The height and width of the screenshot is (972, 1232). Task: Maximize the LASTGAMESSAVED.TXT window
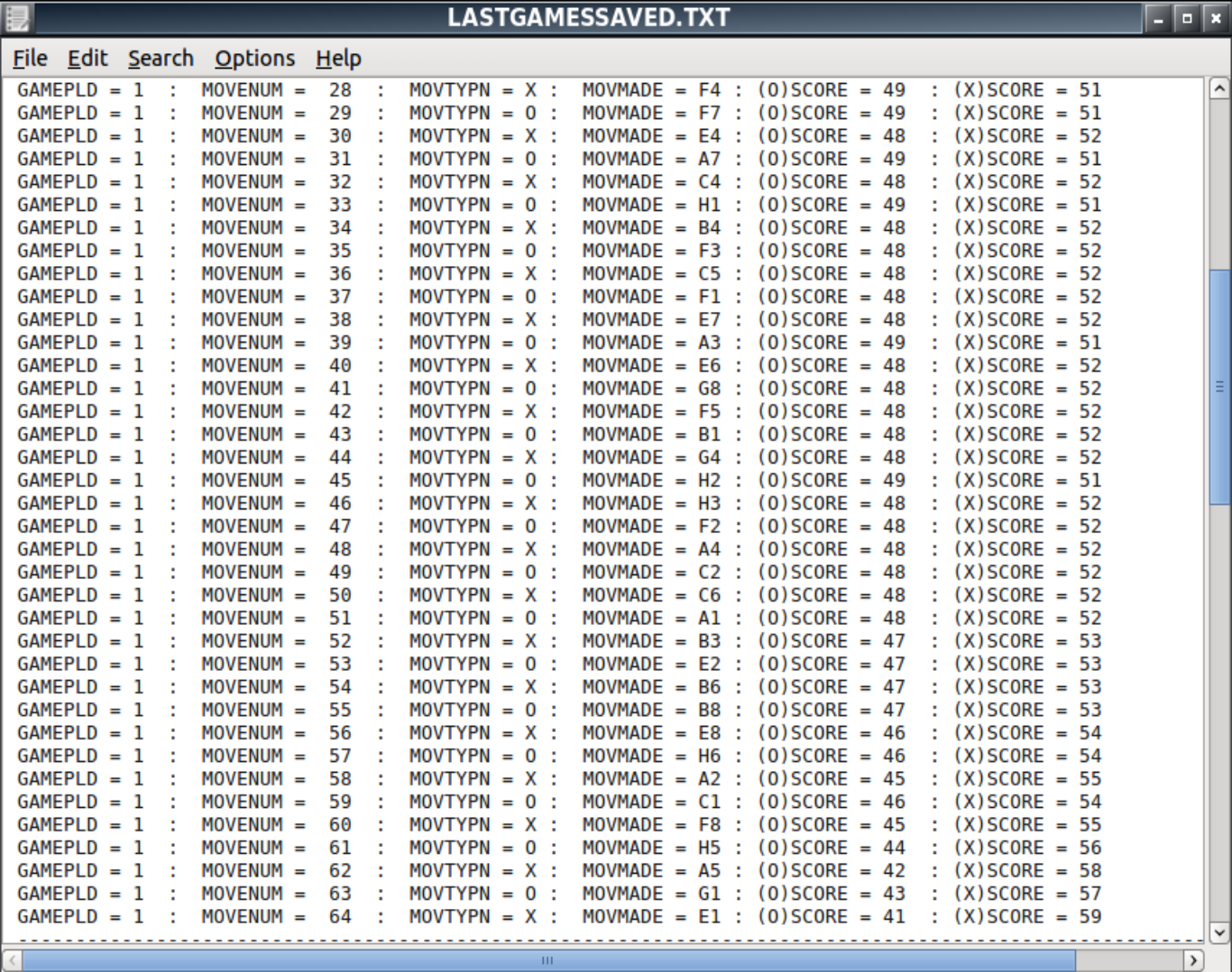pyautogui.click(x=1187, y=18)
